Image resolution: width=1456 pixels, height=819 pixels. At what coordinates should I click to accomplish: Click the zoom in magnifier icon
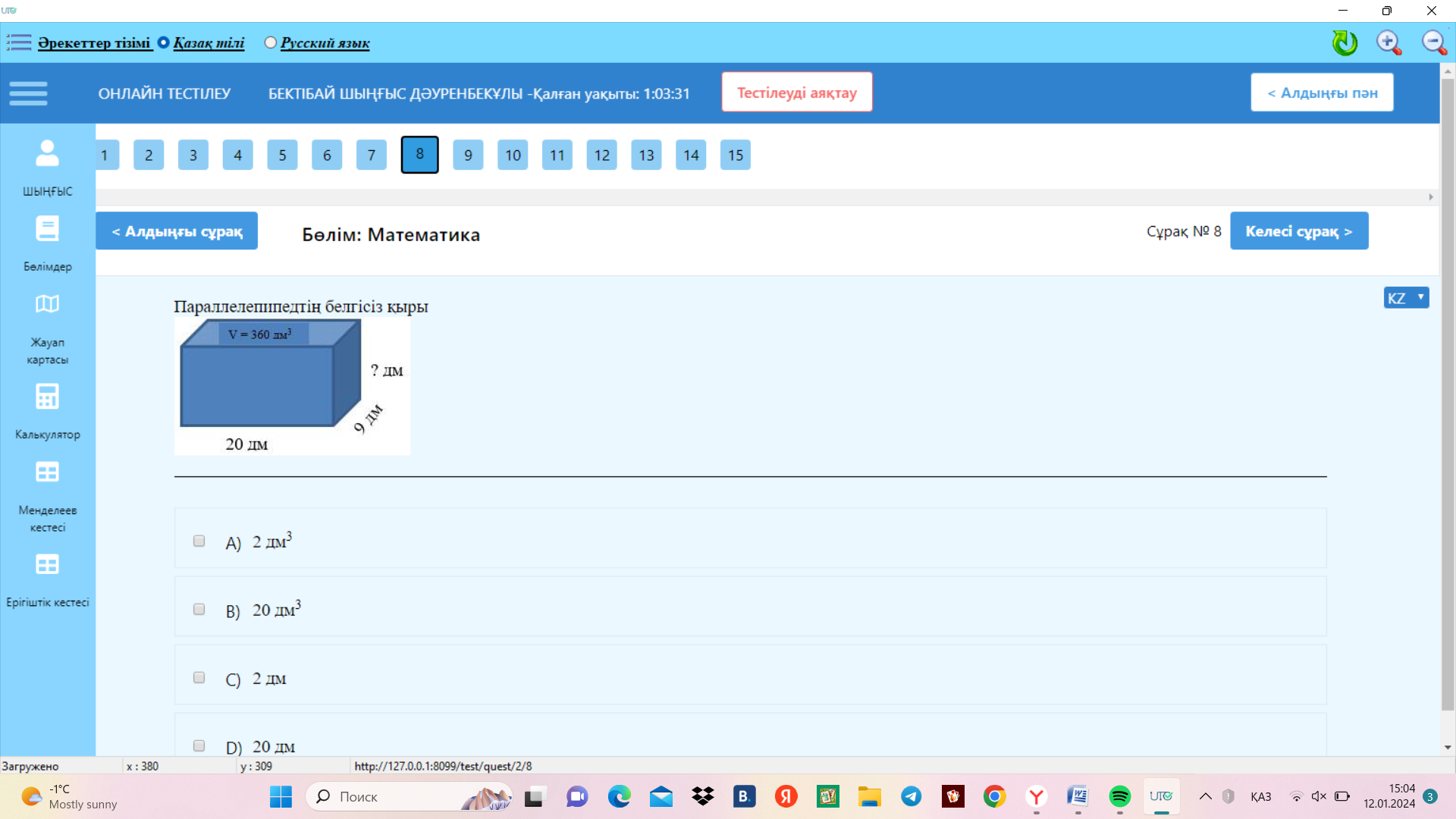pos(1389,42)
